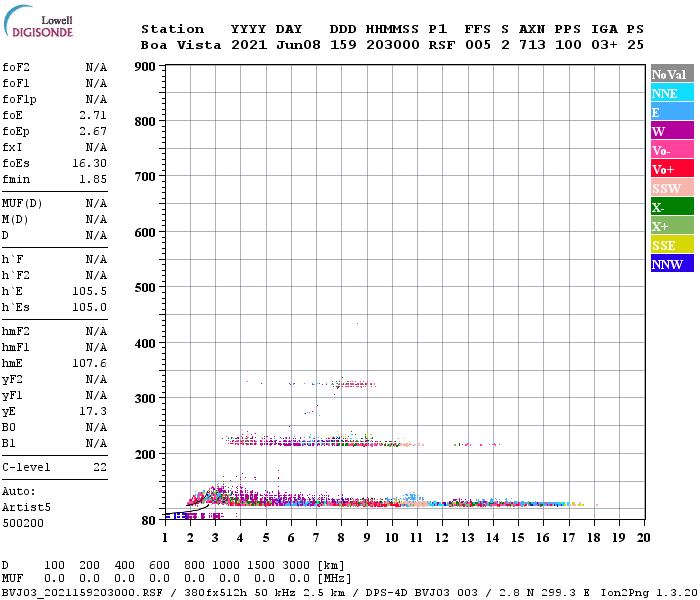Click the Jun08 date in header
The image size is (700, 600).
click(x=298, y=45)
